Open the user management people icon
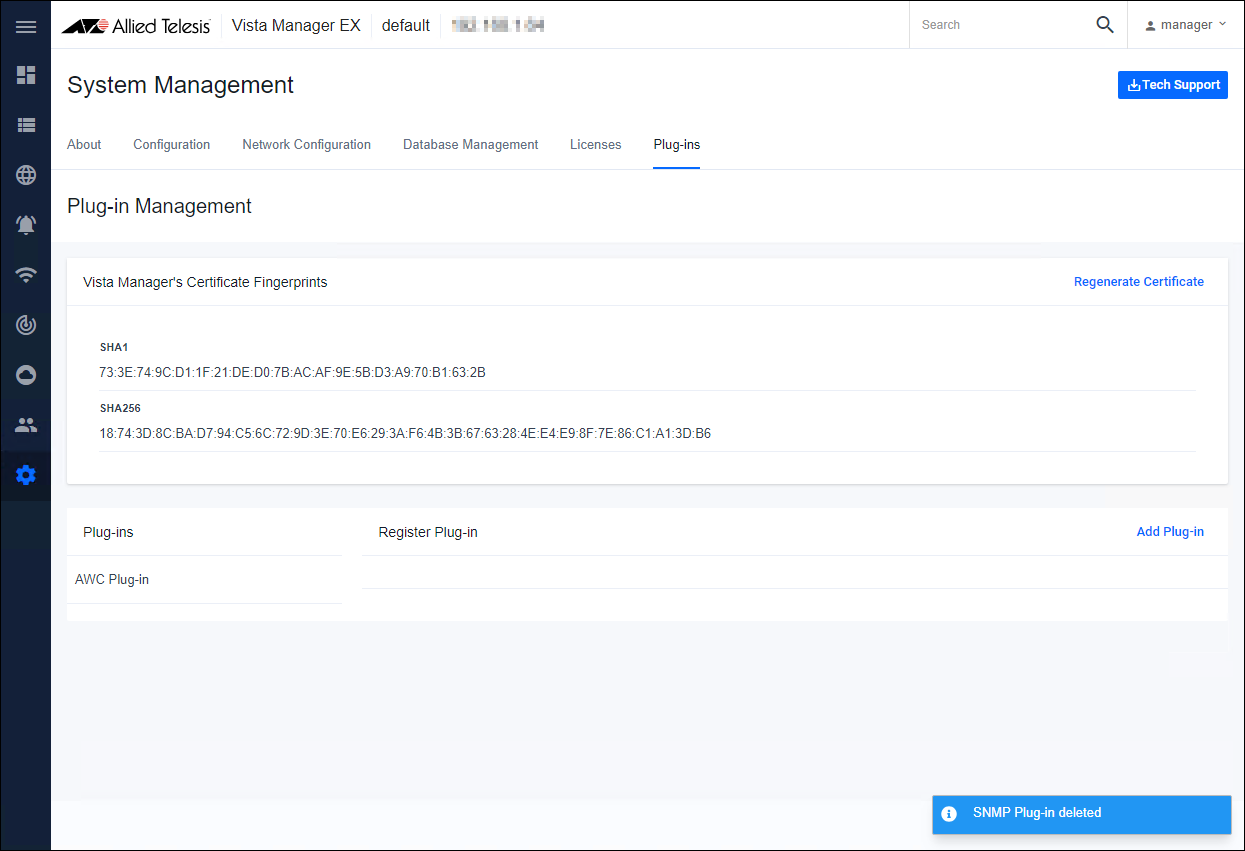 tap(26, 425)
